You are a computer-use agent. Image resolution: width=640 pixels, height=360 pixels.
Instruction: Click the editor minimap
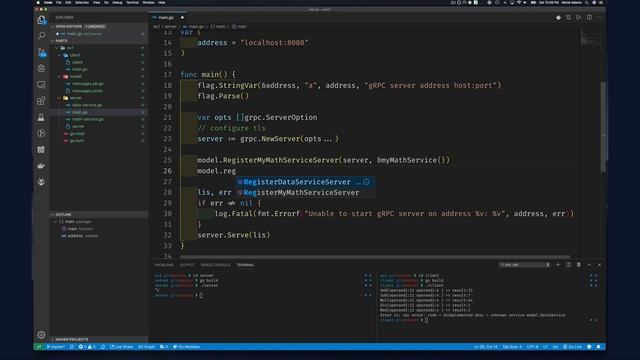(590, 38)
